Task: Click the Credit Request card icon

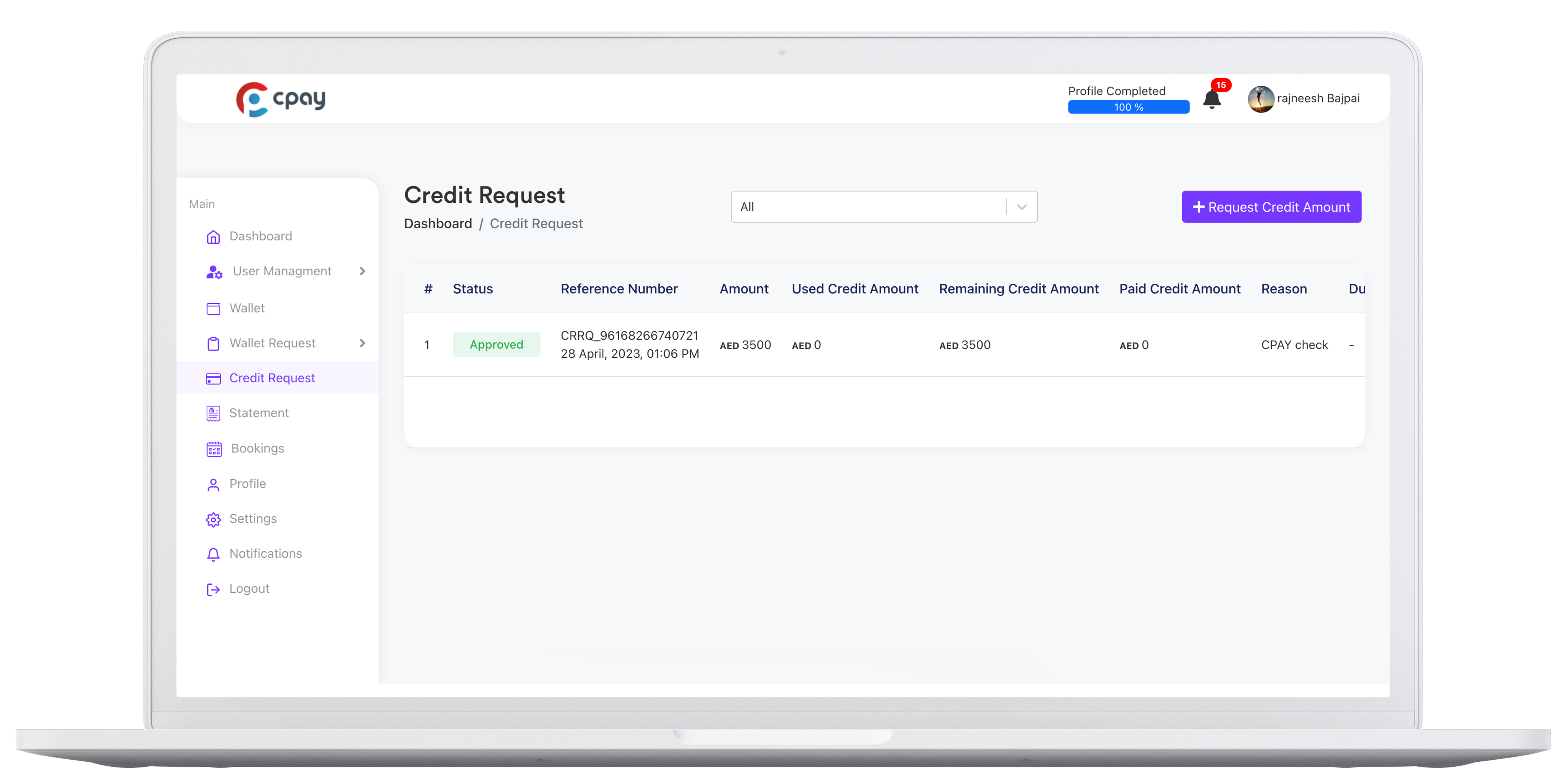Action: tap(213, 378)
